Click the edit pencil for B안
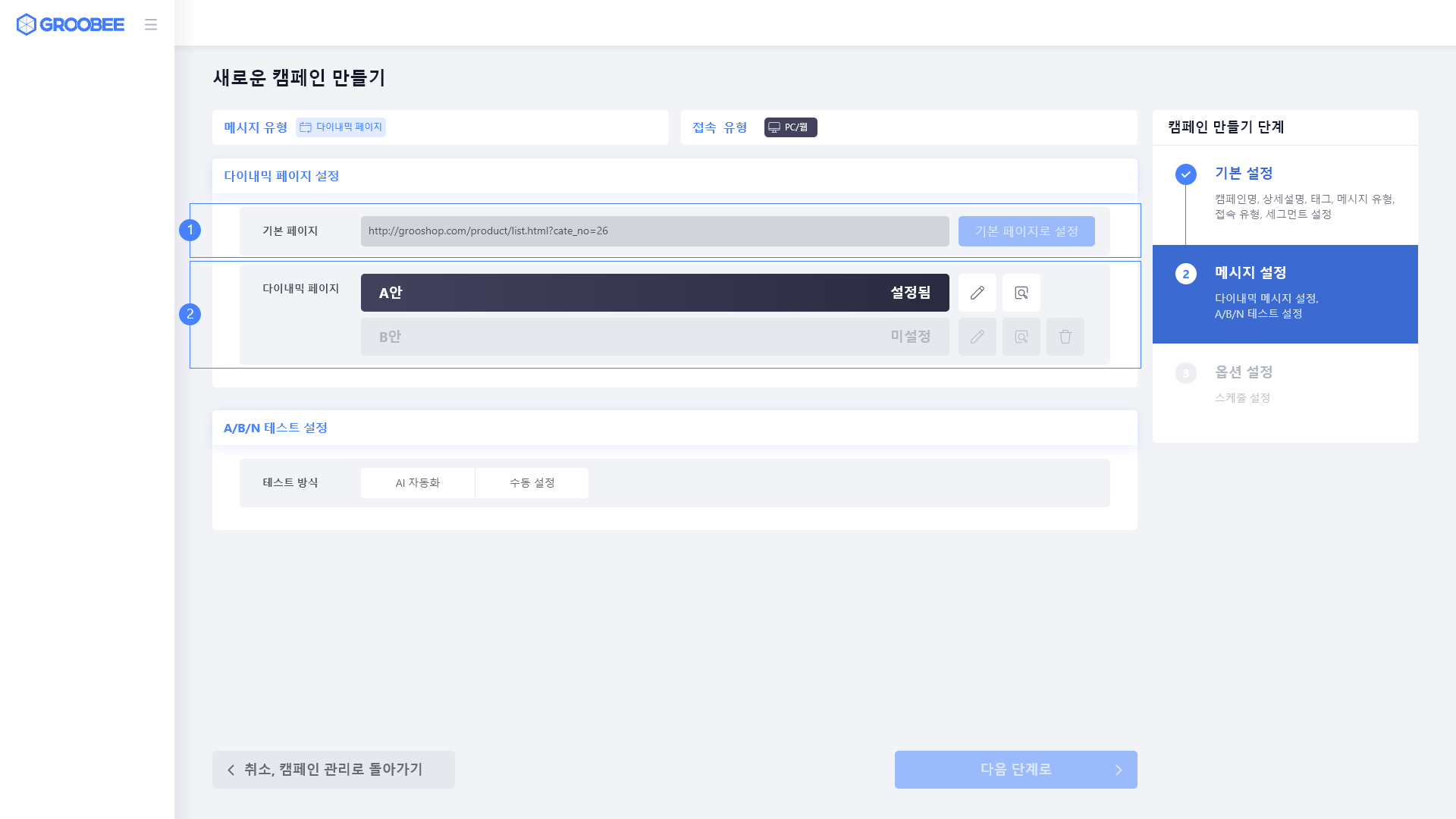The image size is (1456, 819). [977, 337]
